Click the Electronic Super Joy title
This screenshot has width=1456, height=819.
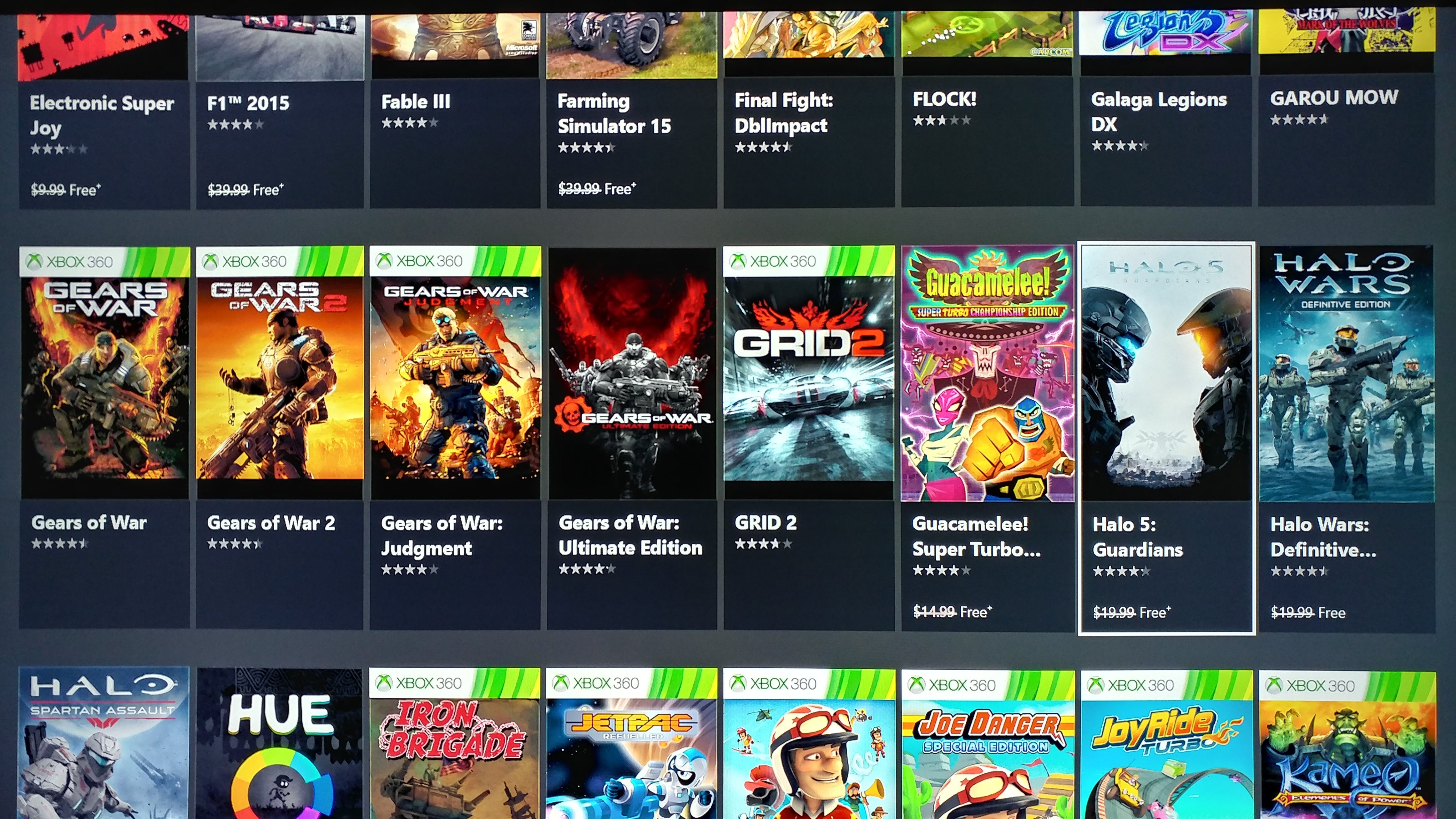click(102, 115)
